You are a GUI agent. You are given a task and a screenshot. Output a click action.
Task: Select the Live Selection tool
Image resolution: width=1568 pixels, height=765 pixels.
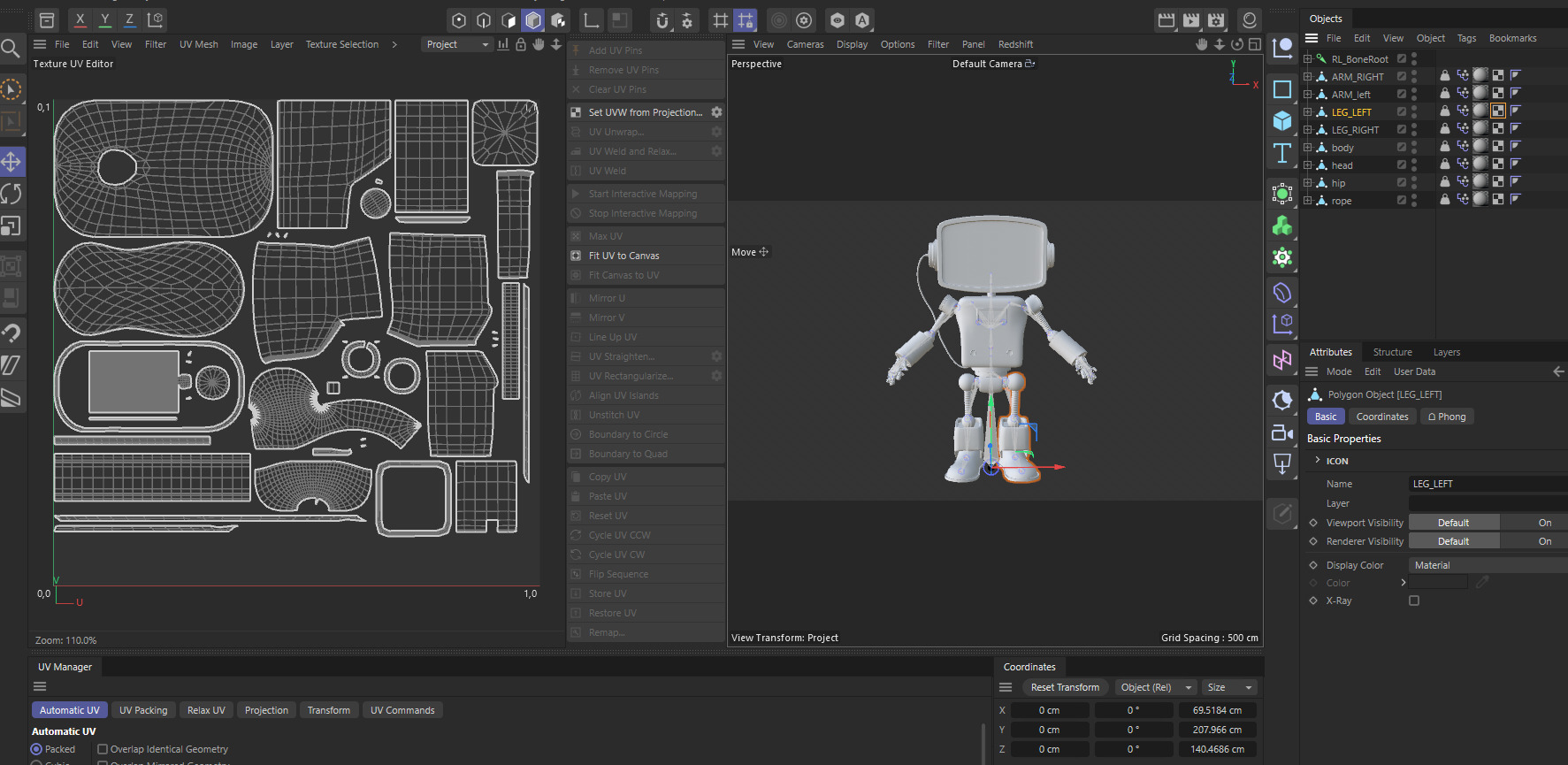(x=11, y=90)
